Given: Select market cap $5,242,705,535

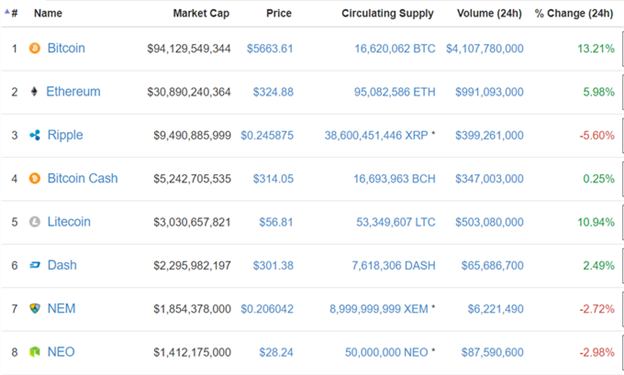Looking at the screenshot, I should (x=192, y=179).
